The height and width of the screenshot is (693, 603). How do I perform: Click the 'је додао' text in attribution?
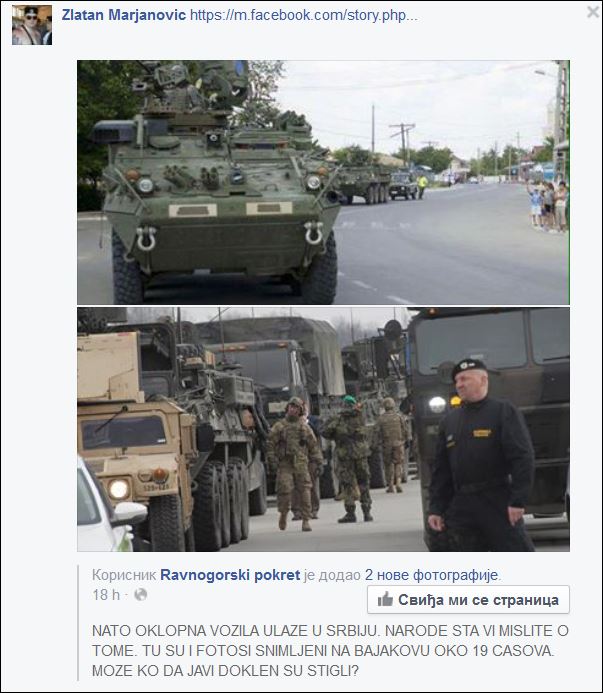332,575
